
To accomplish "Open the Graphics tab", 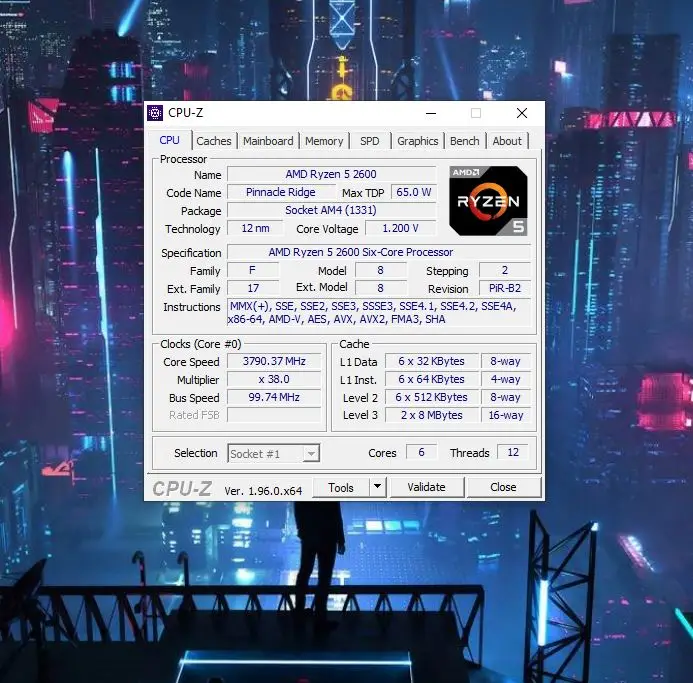I will [418, 141].
